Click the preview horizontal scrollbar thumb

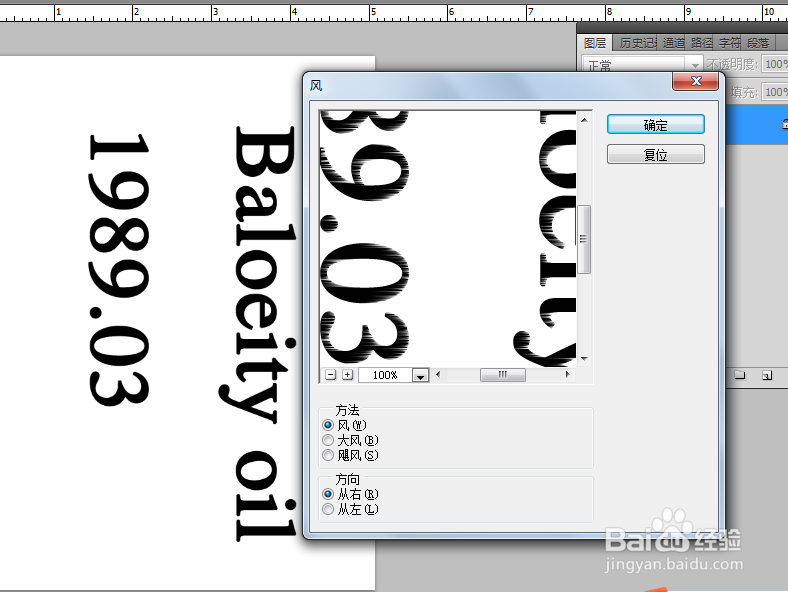pyautogui.click(x=503, y=375)
